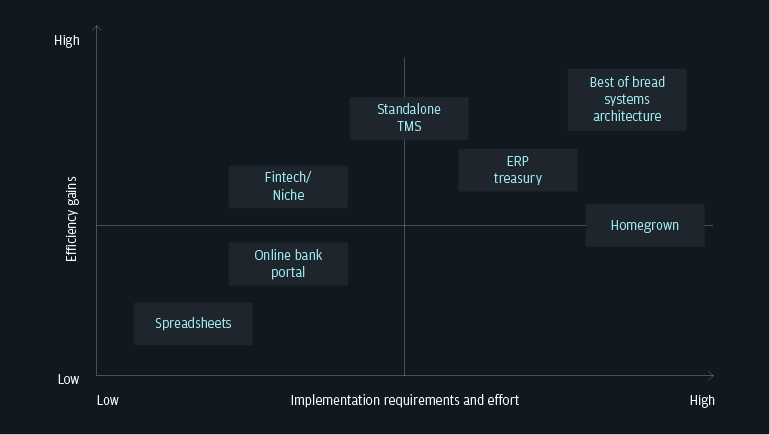
Task: Click the intersection of the quadrant dividers
Action: tap(404, 226)
